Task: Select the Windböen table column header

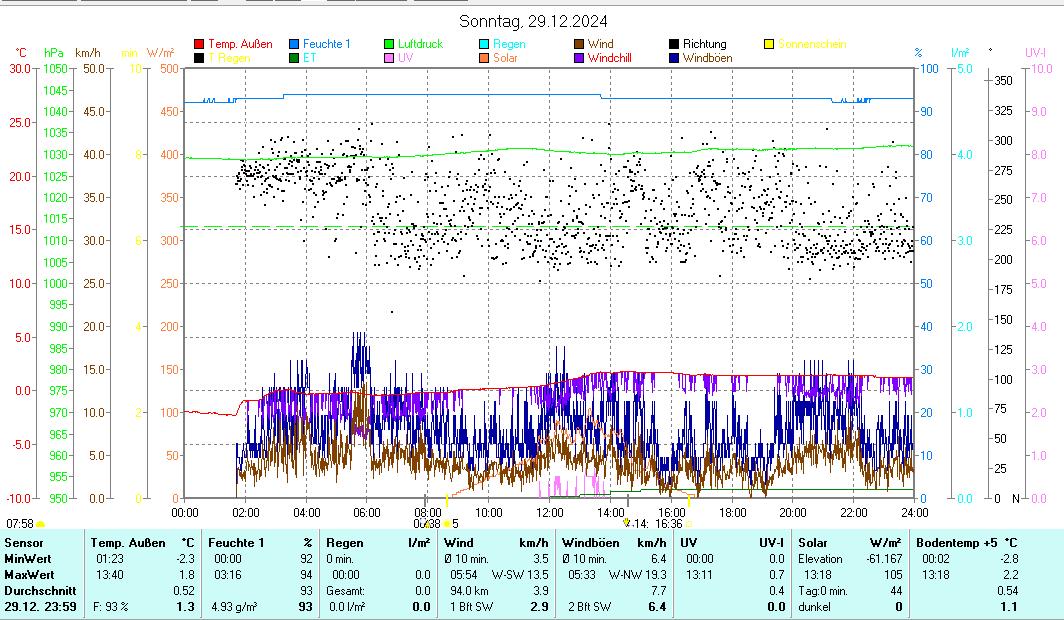Action: point(591,542)
